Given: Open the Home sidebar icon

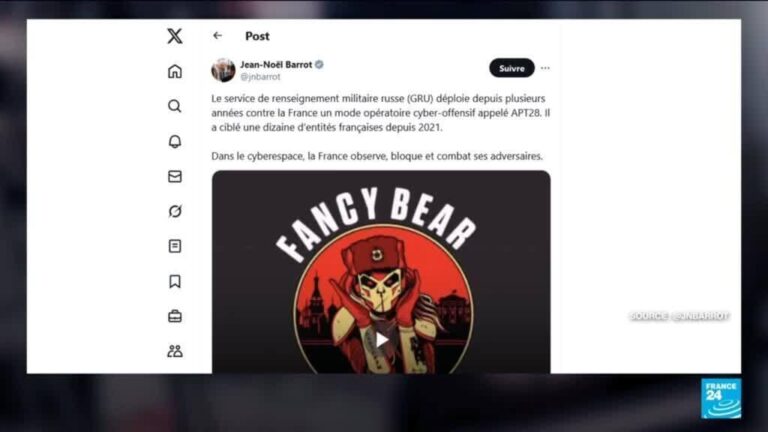Looking at the screenshot, I should pos(175,72).
